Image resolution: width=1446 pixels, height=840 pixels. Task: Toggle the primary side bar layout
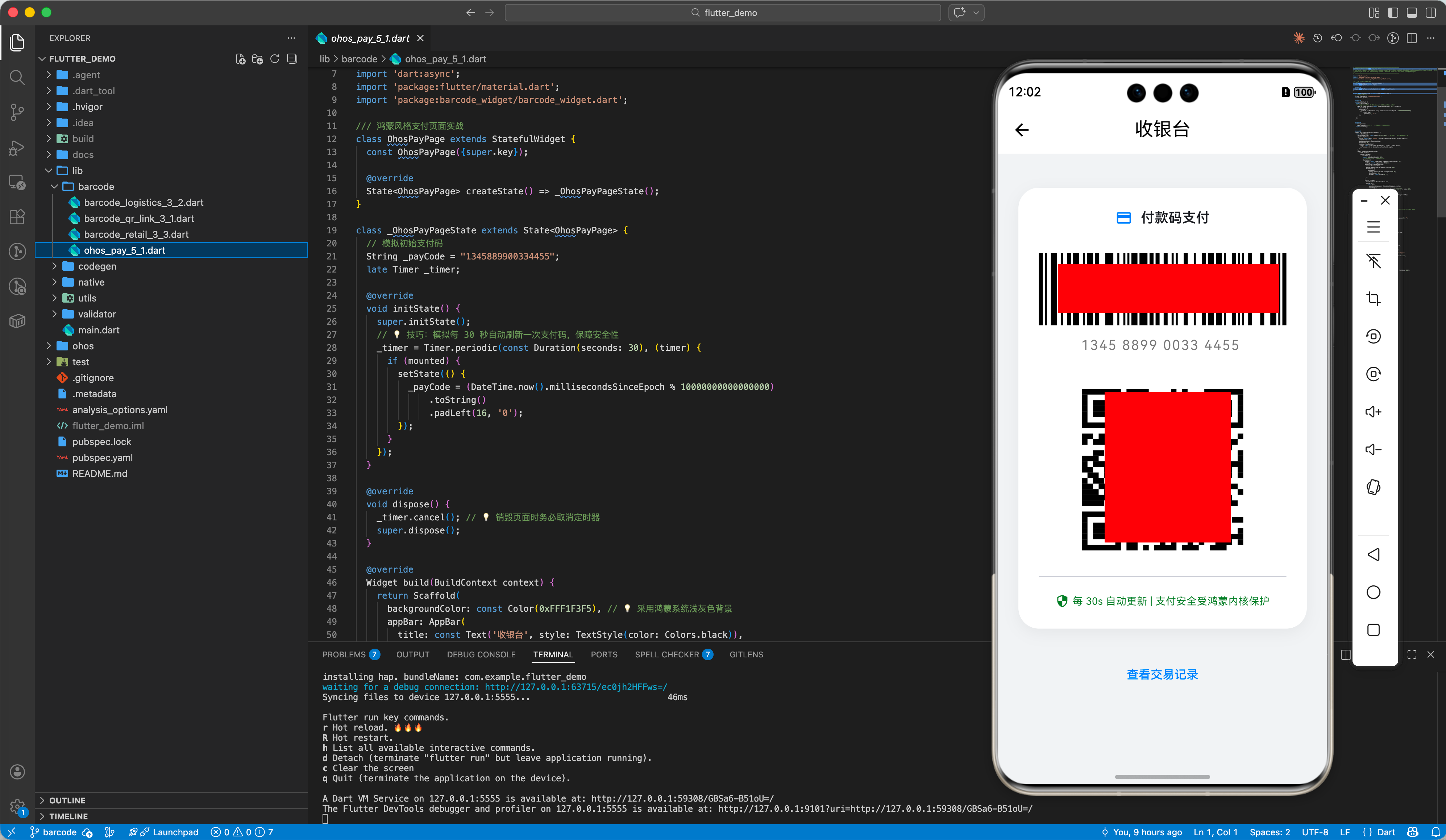[x=1393, y=13]
